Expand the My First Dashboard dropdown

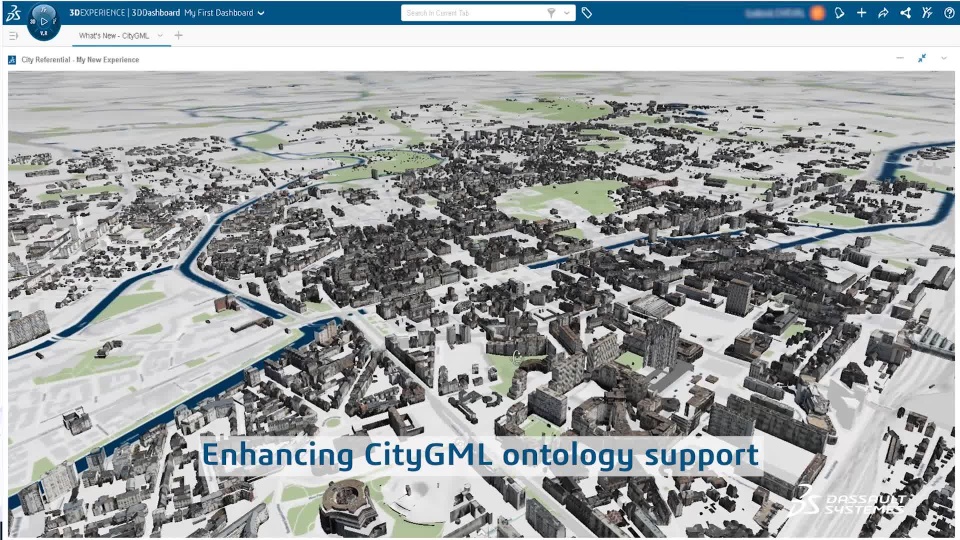point(261,13)
